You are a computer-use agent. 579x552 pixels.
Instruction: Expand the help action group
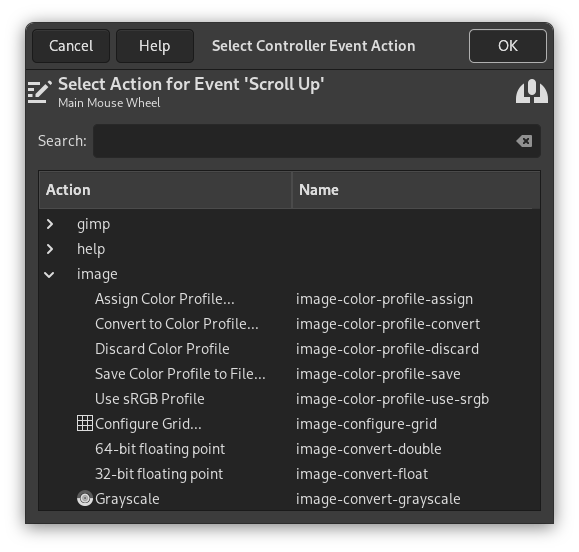(x=50, y=249)
